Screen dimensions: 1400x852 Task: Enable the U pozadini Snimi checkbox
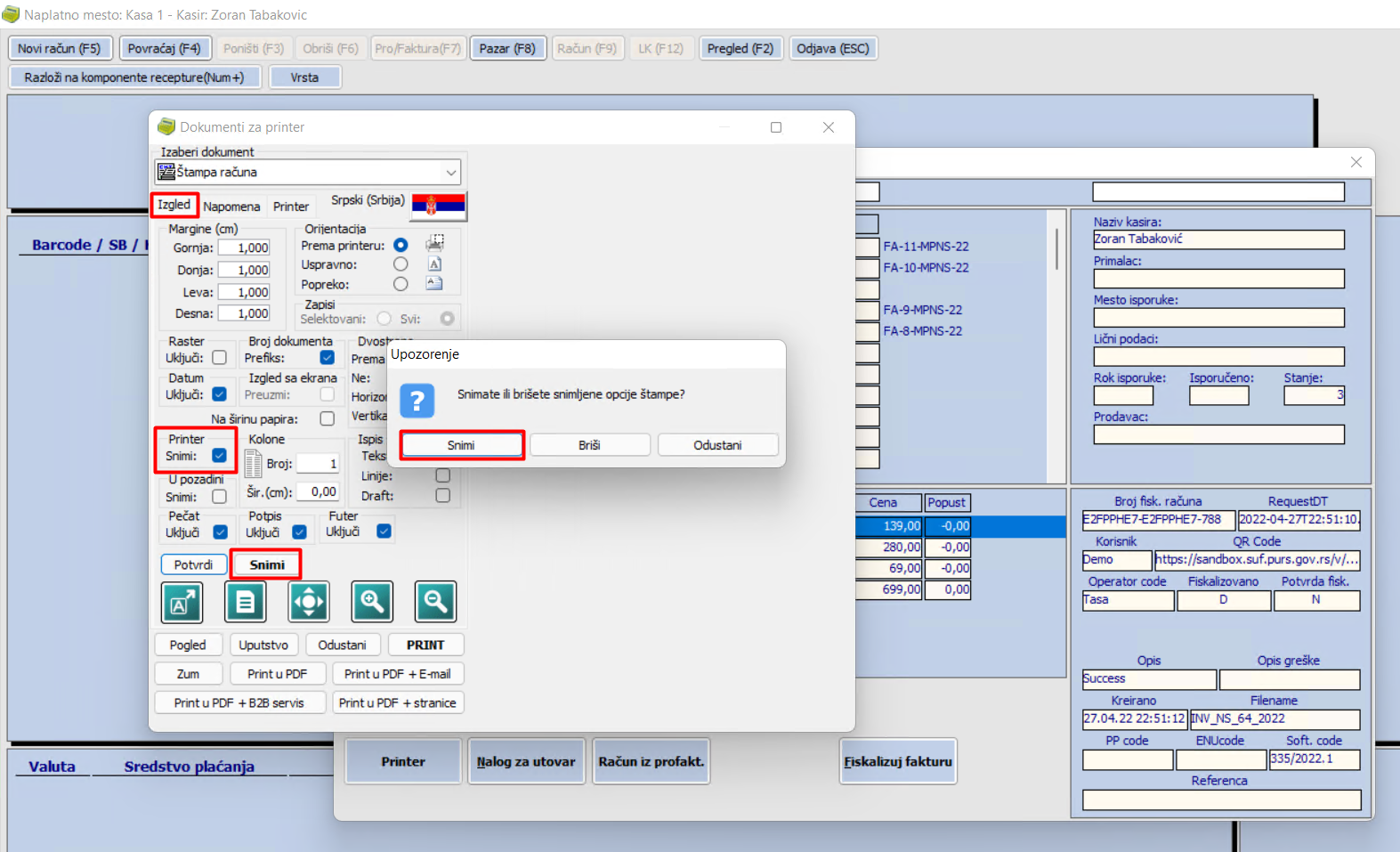[x=220, y=497]
